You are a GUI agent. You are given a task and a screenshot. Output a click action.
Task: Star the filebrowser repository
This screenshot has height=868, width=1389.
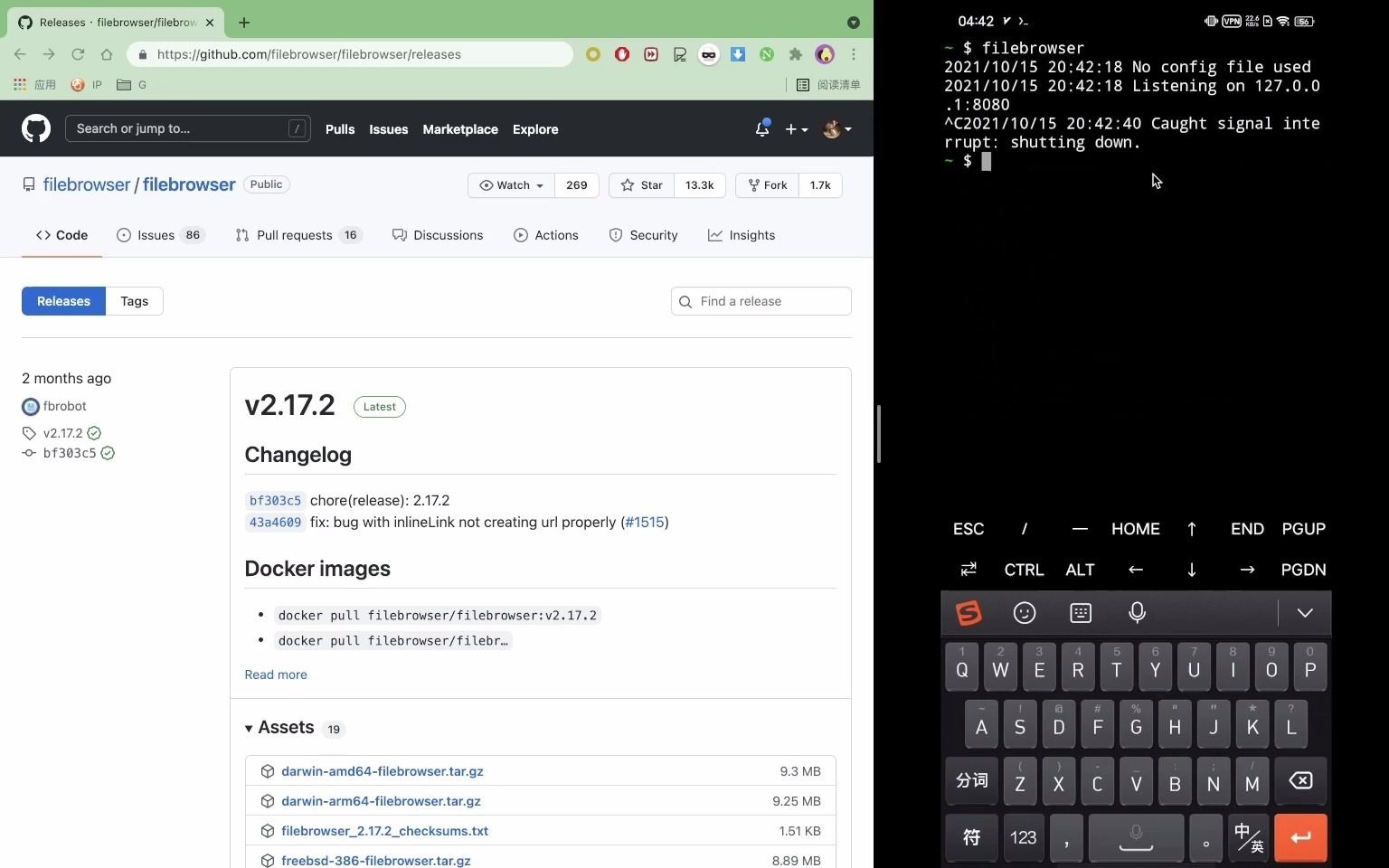[x=642, y=185]
